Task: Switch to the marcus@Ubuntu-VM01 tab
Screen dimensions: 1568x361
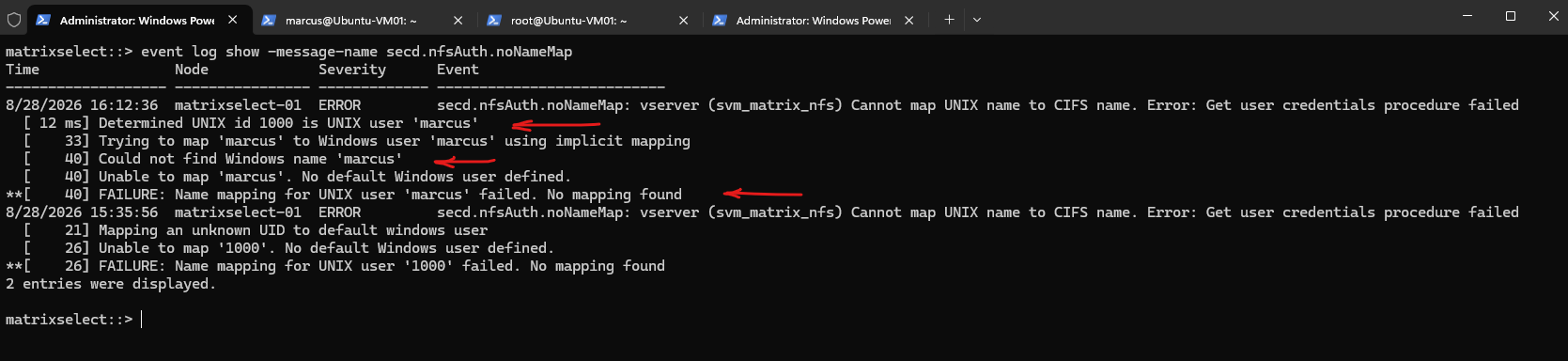Action: [351, 20]
